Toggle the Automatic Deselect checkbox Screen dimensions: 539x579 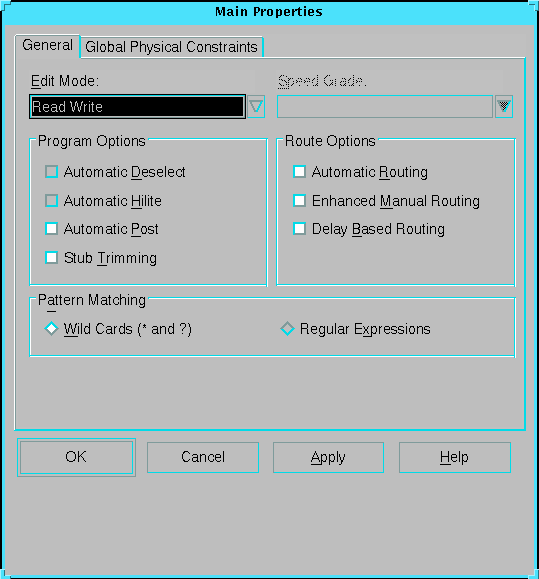click(x=51, y=172)
